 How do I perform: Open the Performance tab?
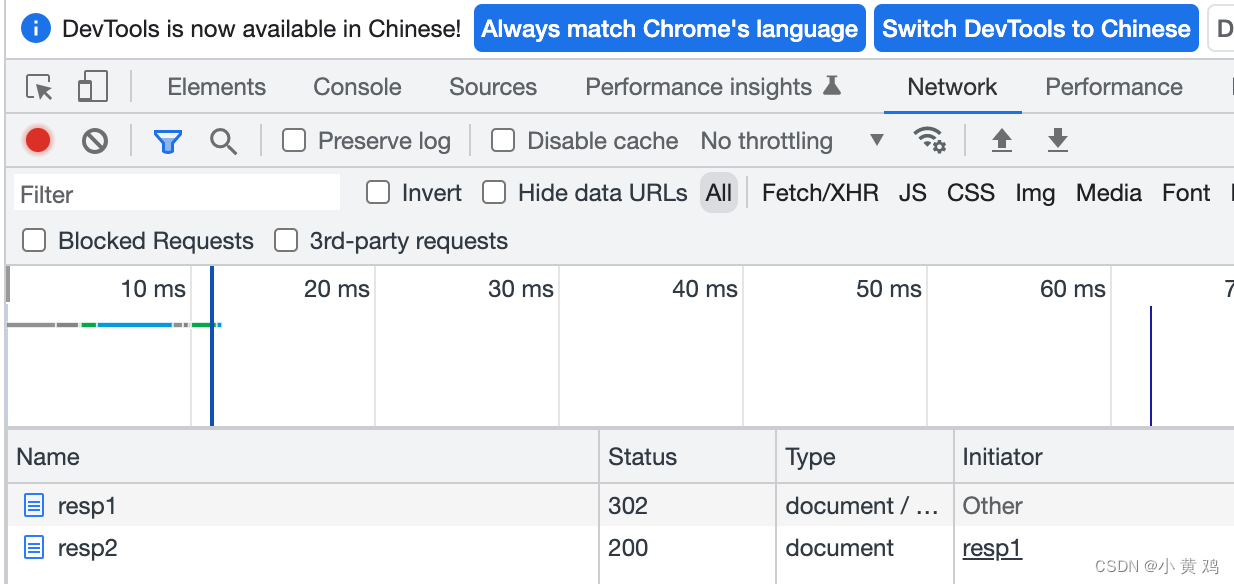point(1114,87)
